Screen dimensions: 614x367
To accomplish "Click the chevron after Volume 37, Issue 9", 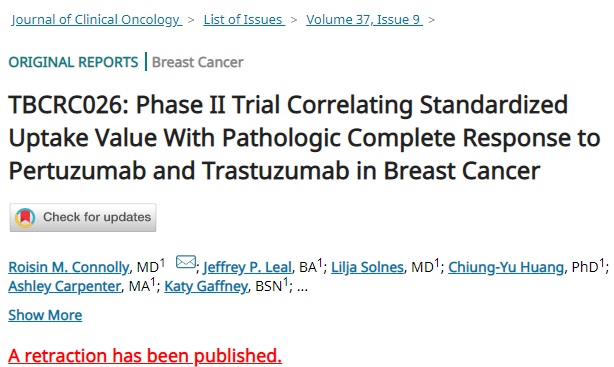I will click(x=432, y=20).
